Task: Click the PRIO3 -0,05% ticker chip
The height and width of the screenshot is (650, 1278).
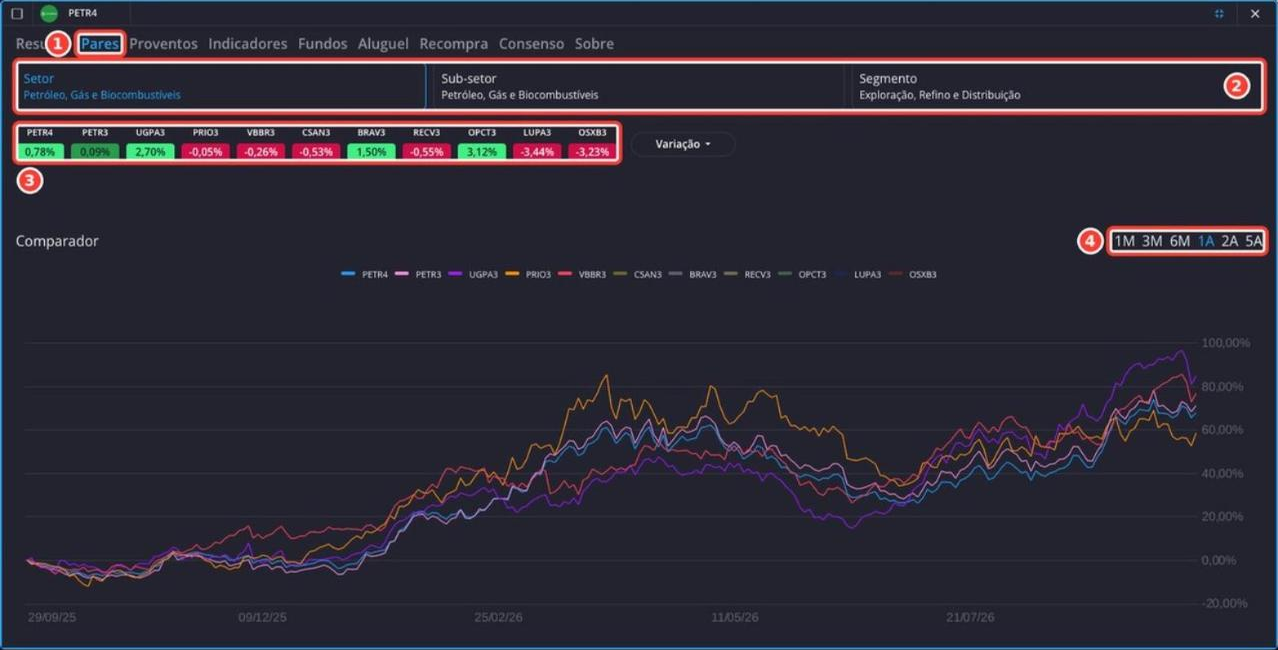Action: (x=206, y=142)
